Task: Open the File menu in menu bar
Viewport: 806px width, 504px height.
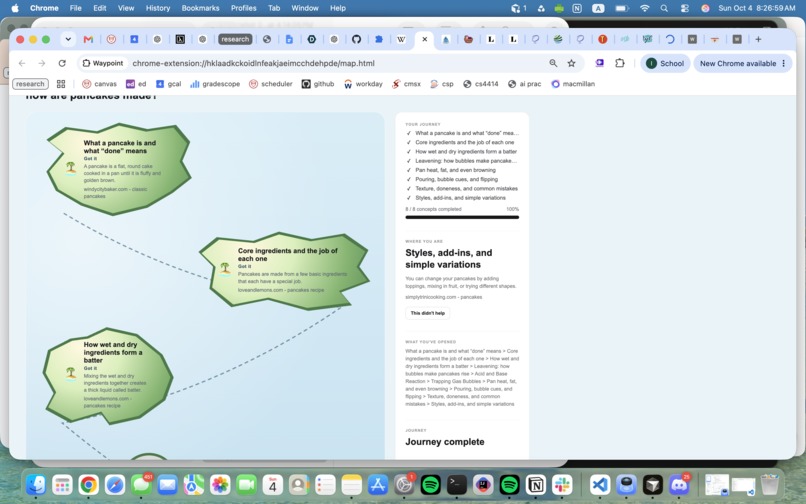Action: [76, 8]
